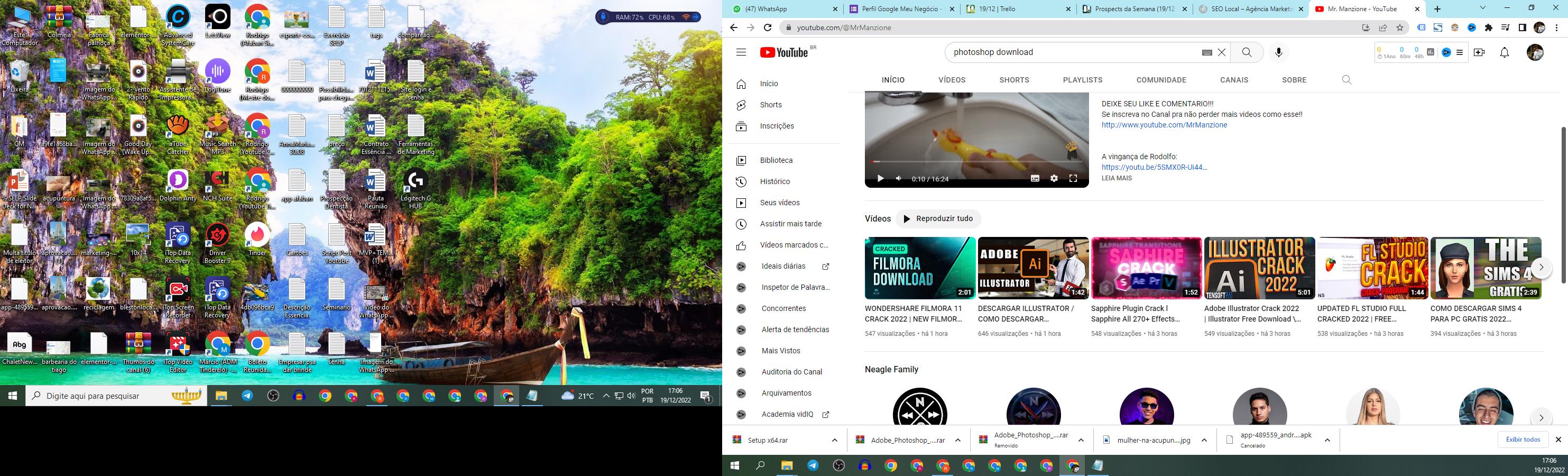Click the magnifier search button beside query
This screenshot has width=1568, height=476.
[x=1247, y=52]
